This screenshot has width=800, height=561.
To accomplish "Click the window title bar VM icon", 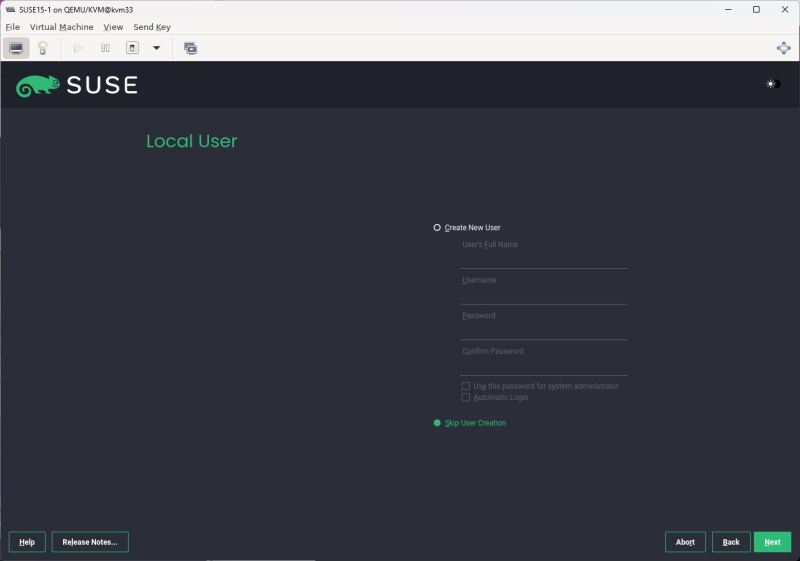I will [10, 10].
